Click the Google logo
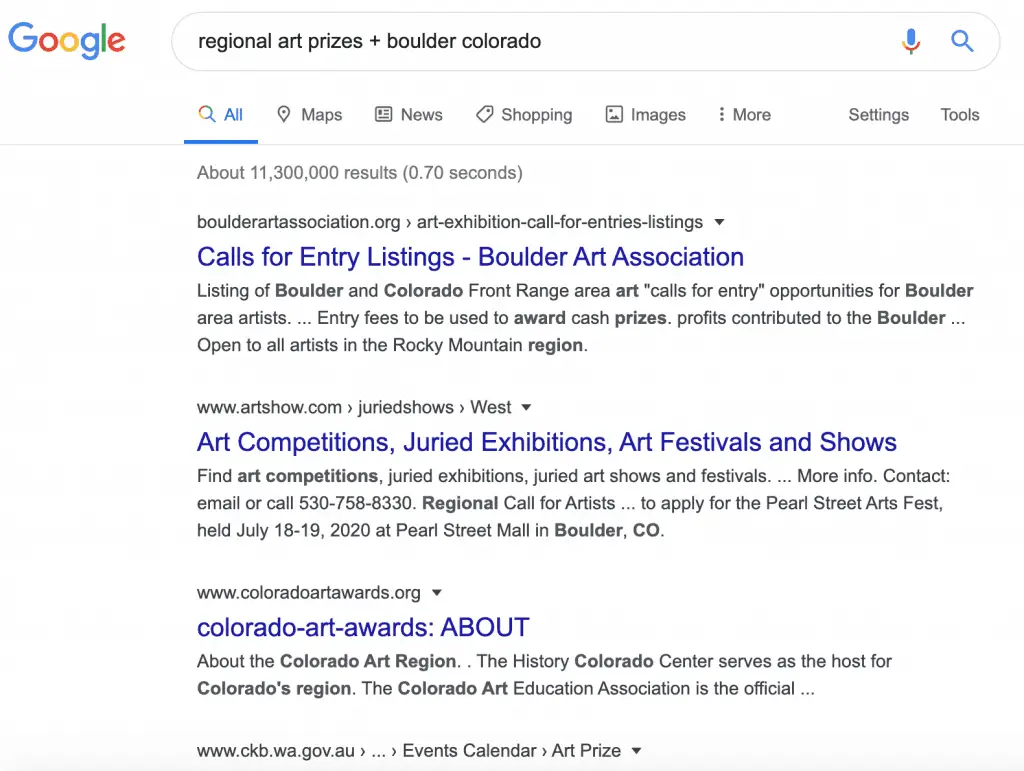1024x771 pixels. click(x=67, y=40)
